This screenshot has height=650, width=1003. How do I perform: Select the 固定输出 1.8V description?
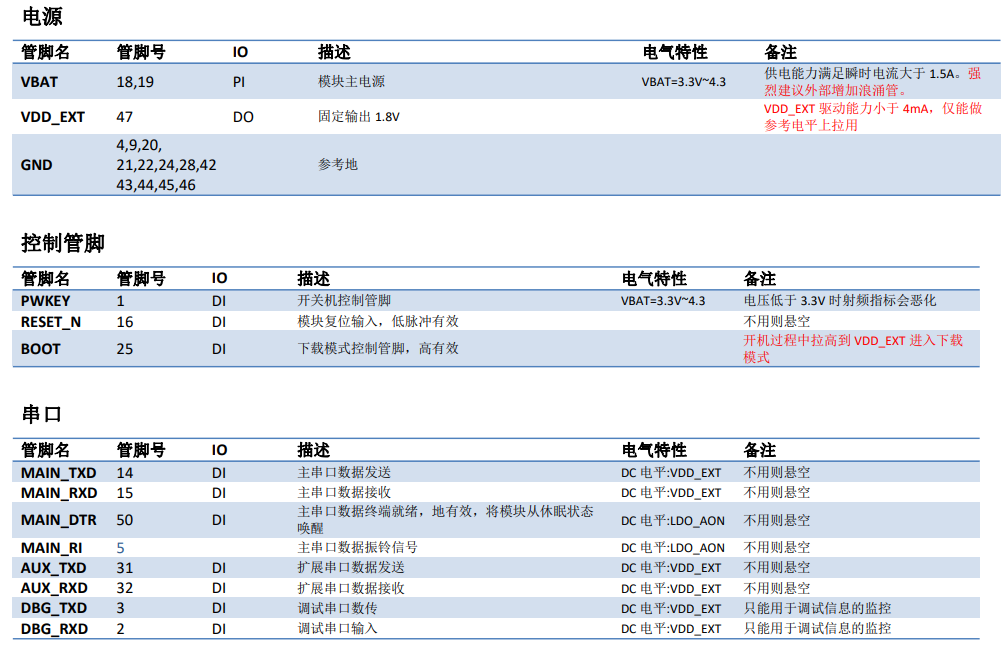click(359, 116)
